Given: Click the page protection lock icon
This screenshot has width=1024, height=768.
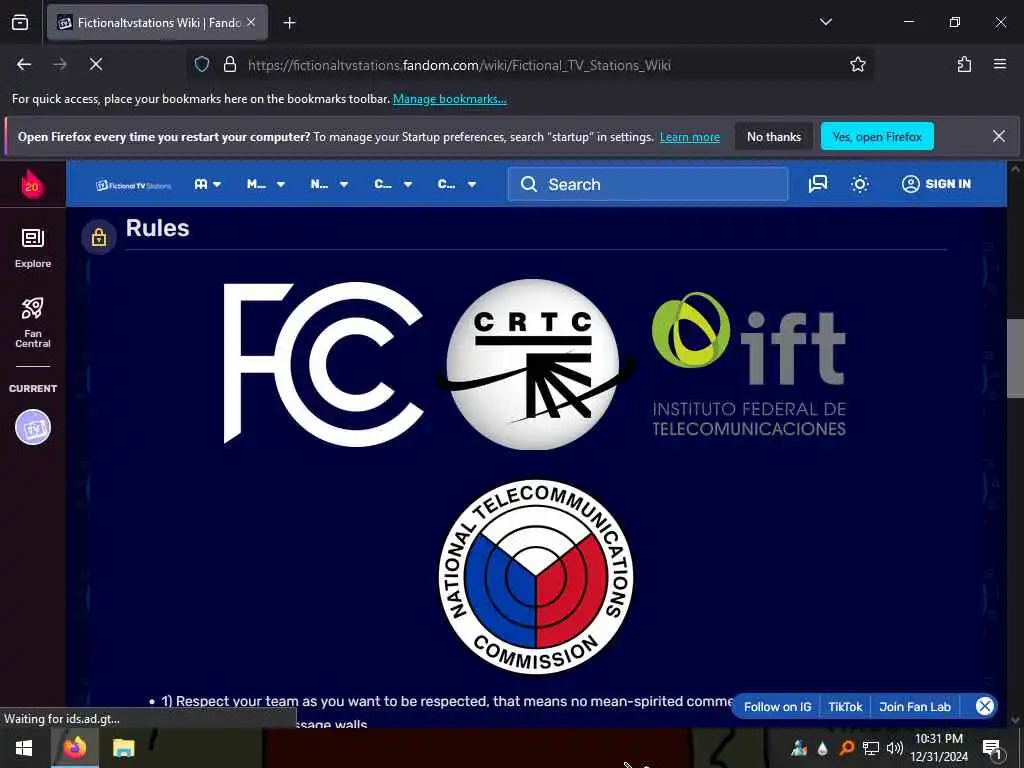Looking at the screenshot, I should pos(99,237).
